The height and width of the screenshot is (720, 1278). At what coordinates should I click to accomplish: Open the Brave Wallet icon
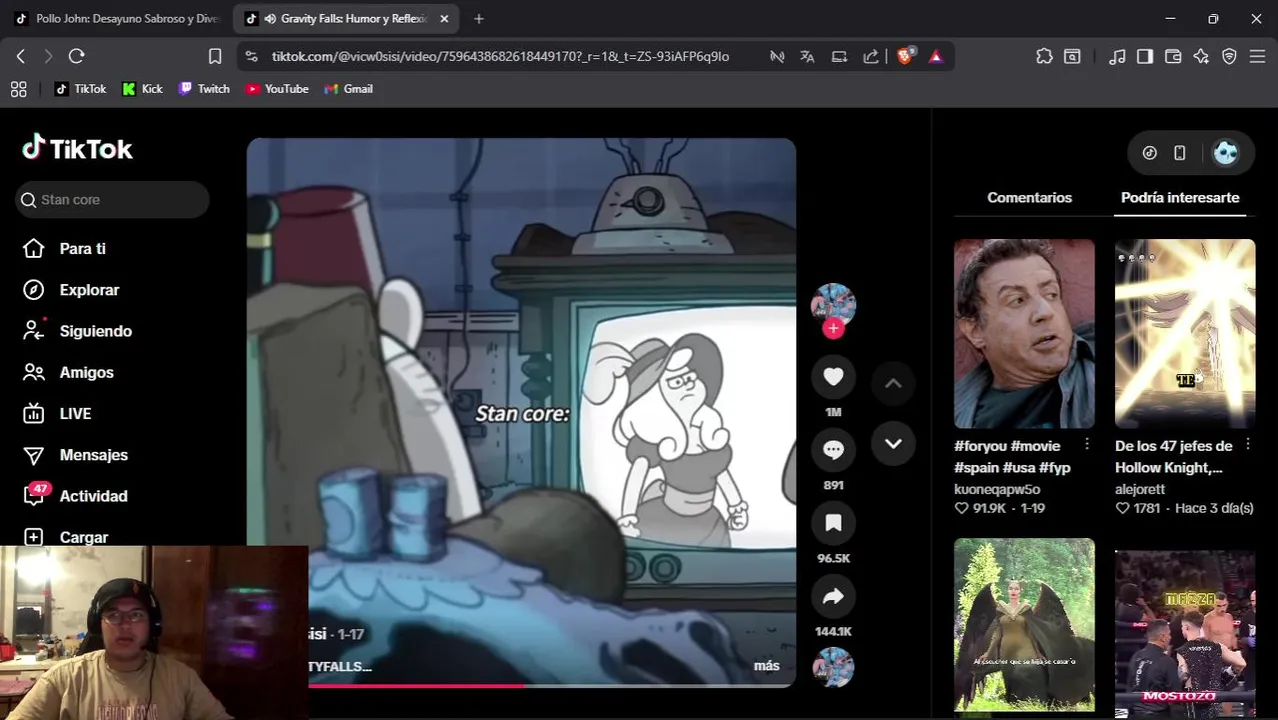coord(1173,57)
